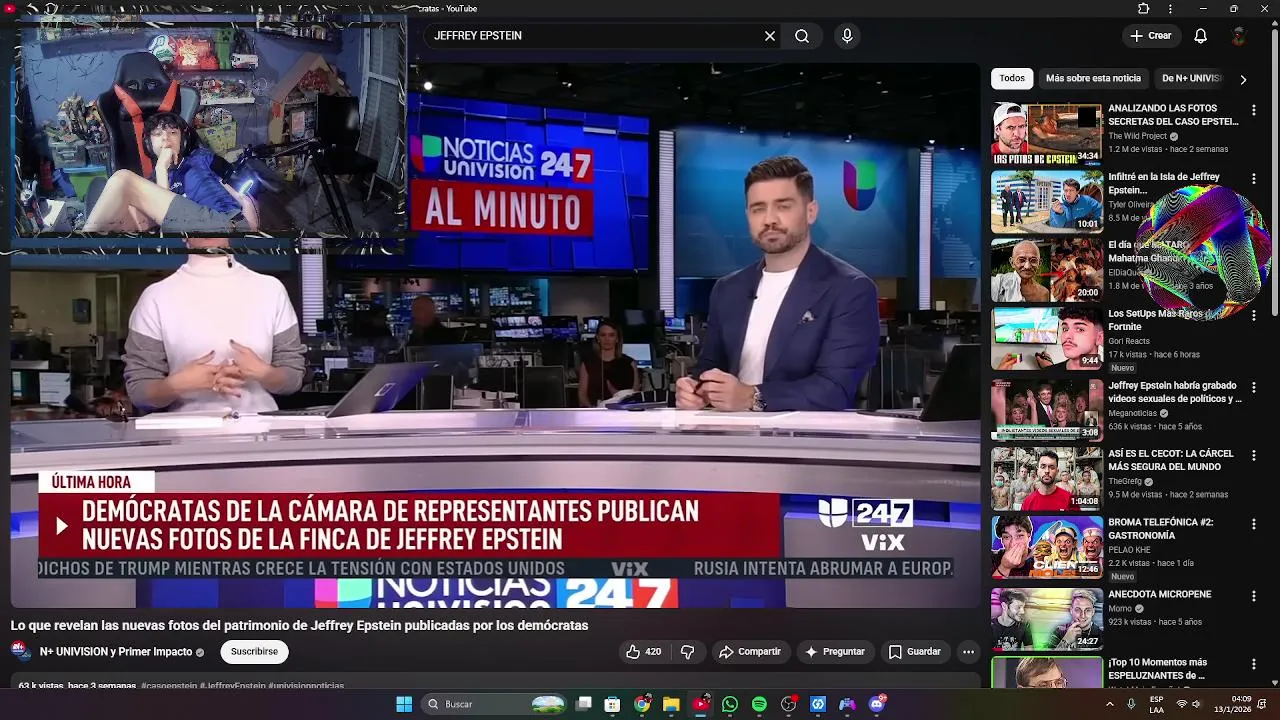Open WhatsApp from taskbar
This screenshot has width=1280, height=720.
tap(730, 704)
